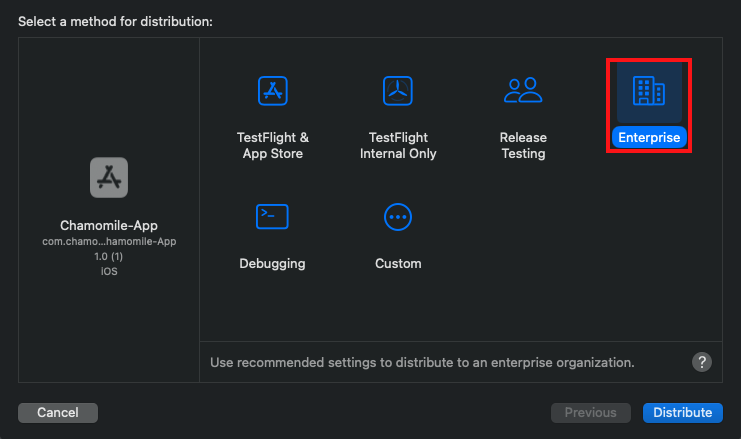Click the com.chamo…hamomile-App bundle identifier
Viewport: 741px width, 439px height.
108,242
